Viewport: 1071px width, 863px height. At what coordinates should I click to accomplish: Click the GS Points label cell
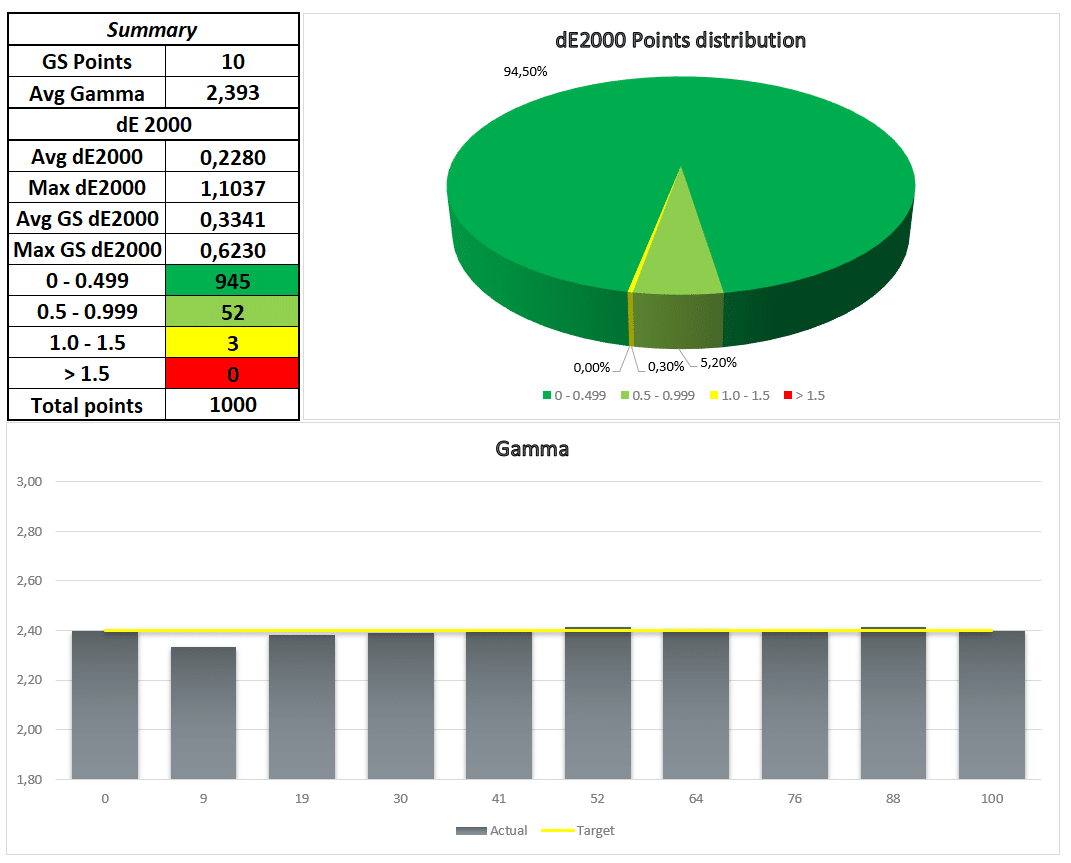pos(87,61)
